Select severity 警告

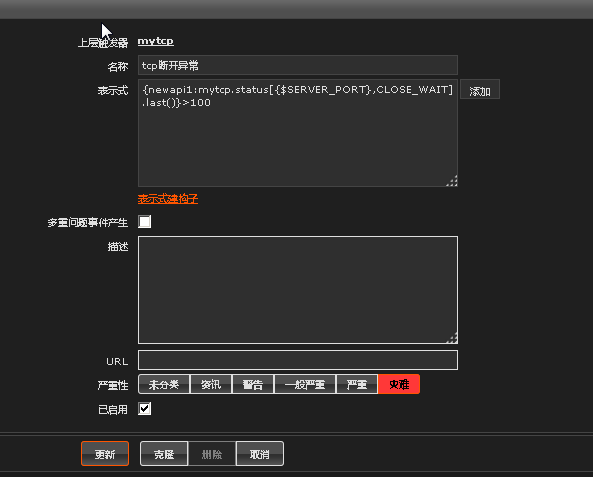[x=253, y=384]
